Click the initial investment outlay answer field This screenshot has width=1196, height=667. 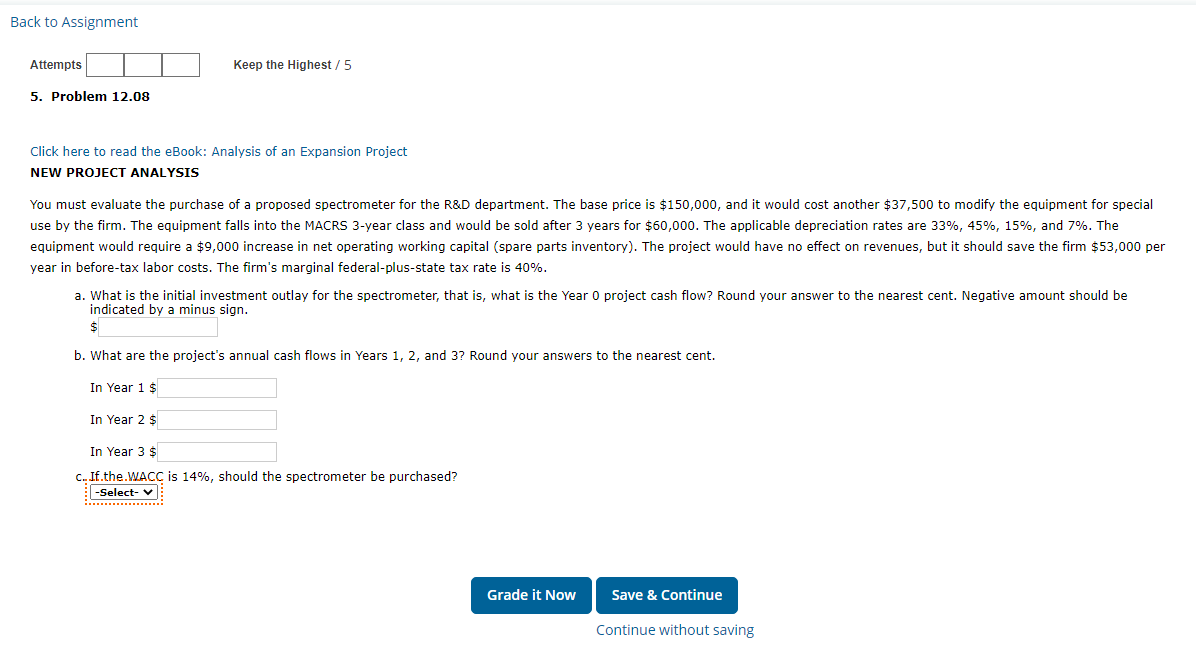pyautogui.click(x=156, y=326)
